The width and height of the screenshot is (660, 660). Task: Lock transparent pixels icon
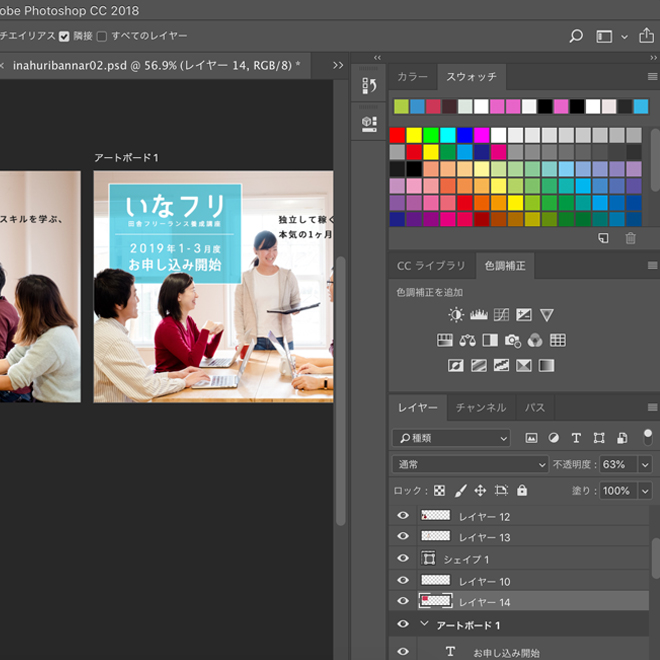[439, 490]
